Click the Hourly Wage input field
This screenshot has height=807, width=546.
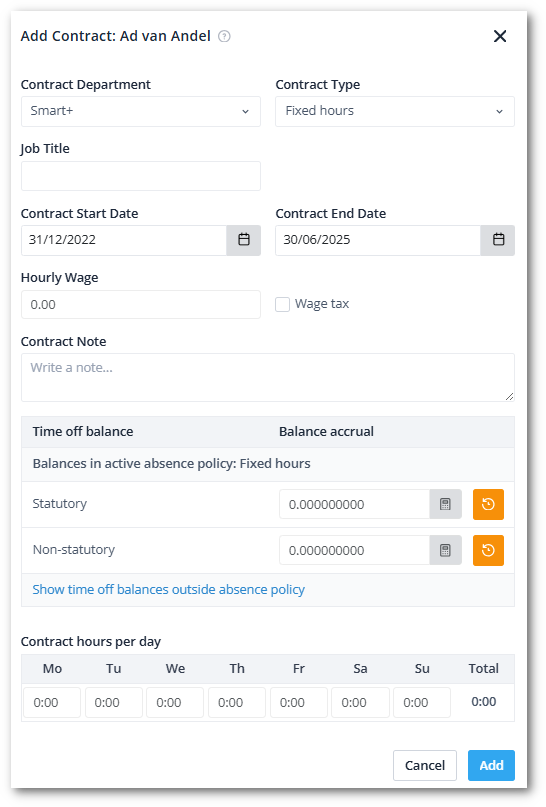pyautogui.click(x=141, y=305)
